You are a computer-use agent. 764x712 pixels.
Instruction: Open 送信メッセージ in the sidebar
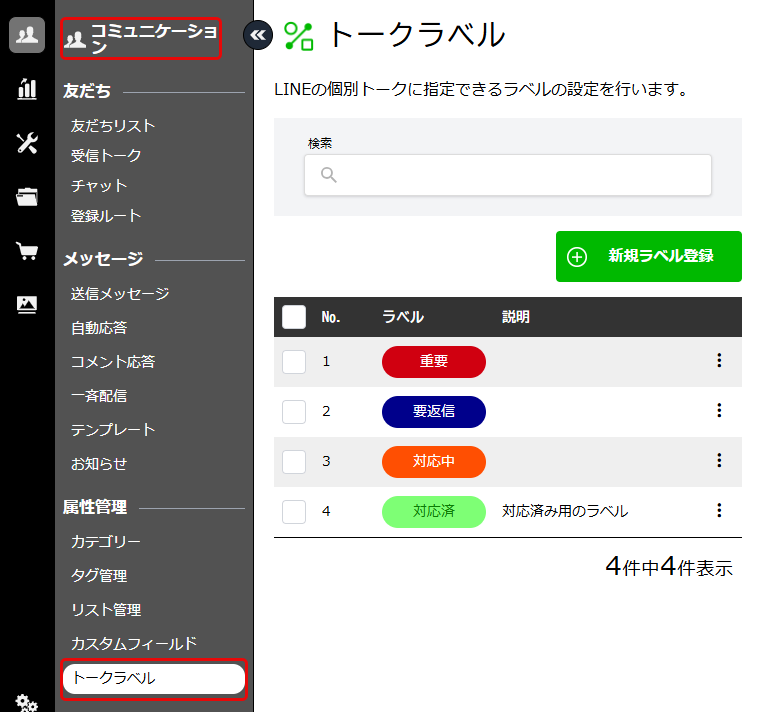pos(120,293)
